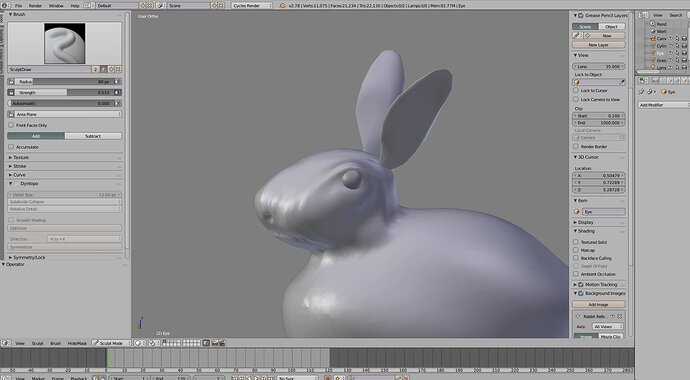Click the Subtract direction button
This screenshot has width=690, height=380.
click(93, 136)
